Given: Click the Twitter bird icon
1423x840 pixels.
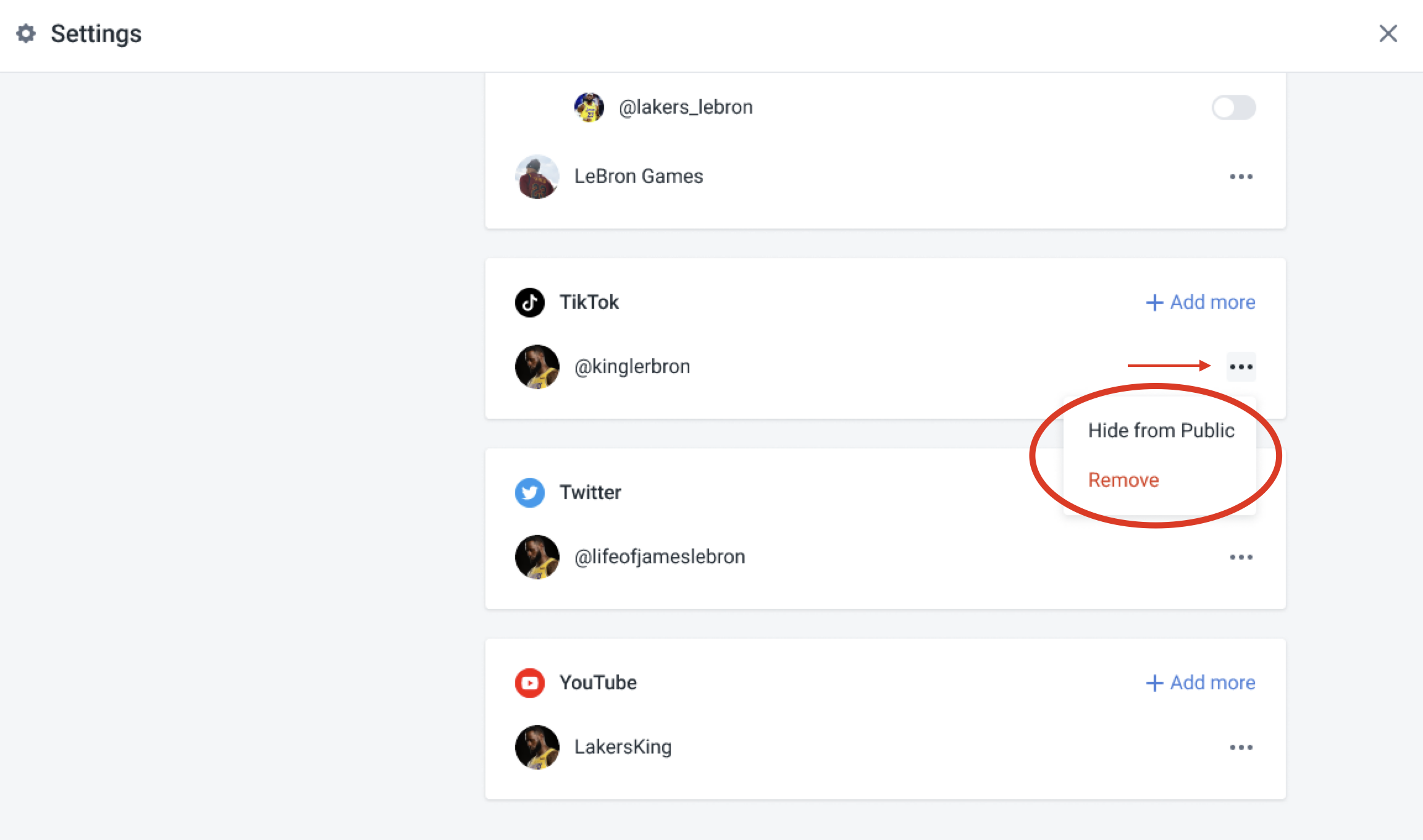Looking at the screenshot, I should (529, 492).
